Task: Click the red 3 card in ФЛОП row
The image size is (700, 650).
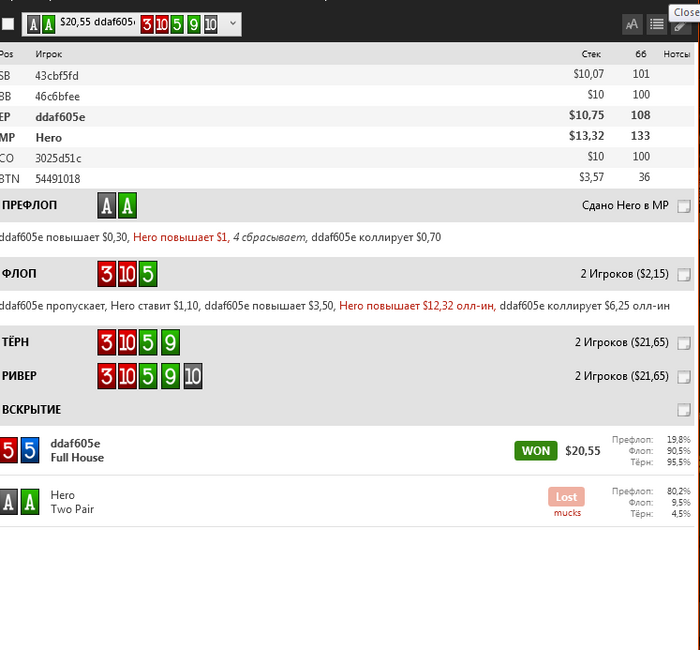Action: (x=106, y=274)
